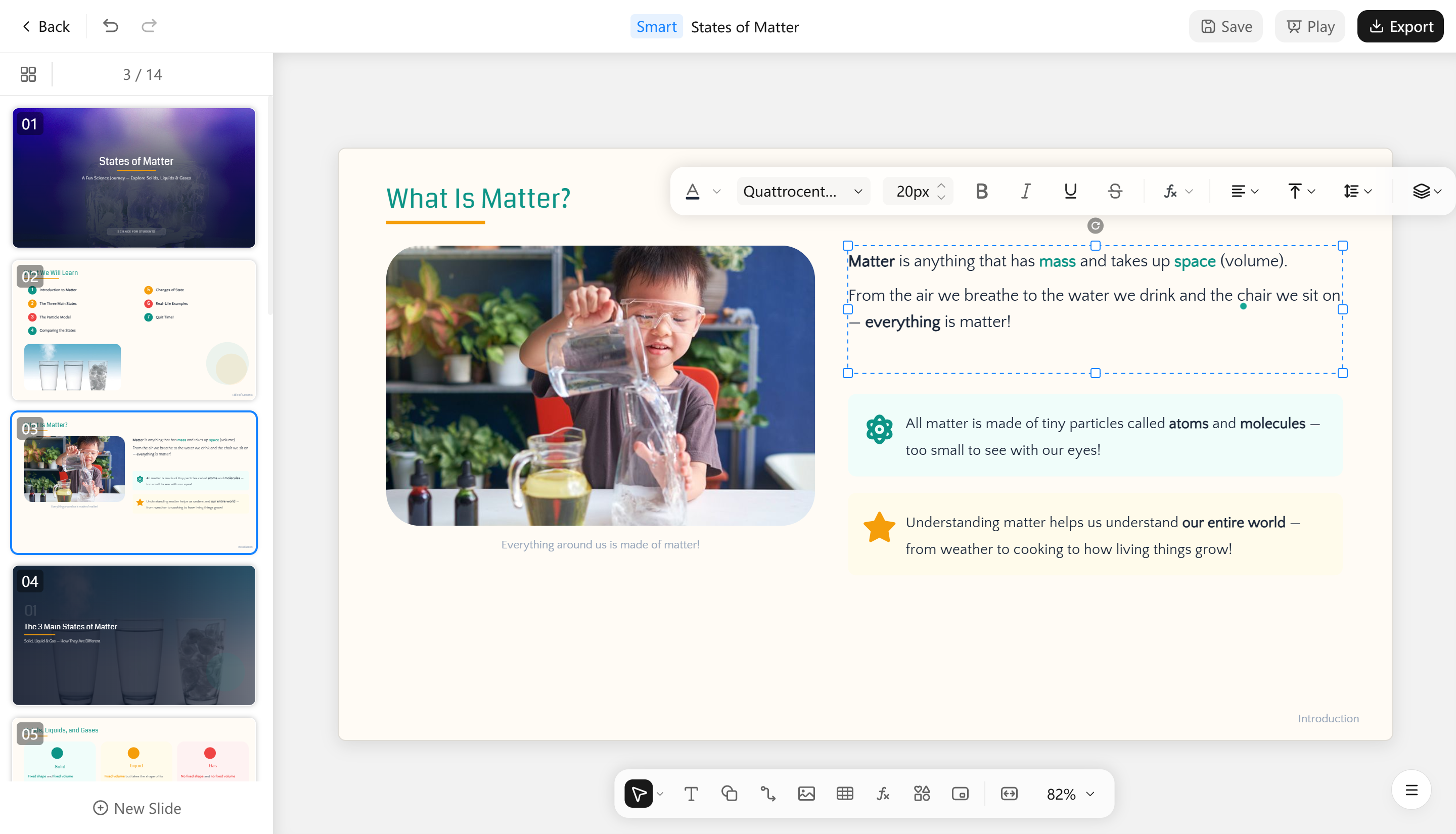Open the 82% zoom level dropdown
1456x834 pixels.
[1071, 794]
